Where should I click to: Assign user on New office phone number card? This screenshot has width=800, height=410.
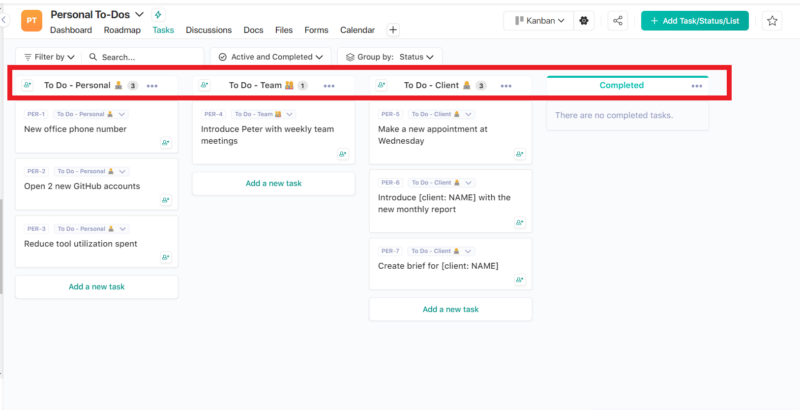pyautogui.click(x=165, y=143)
